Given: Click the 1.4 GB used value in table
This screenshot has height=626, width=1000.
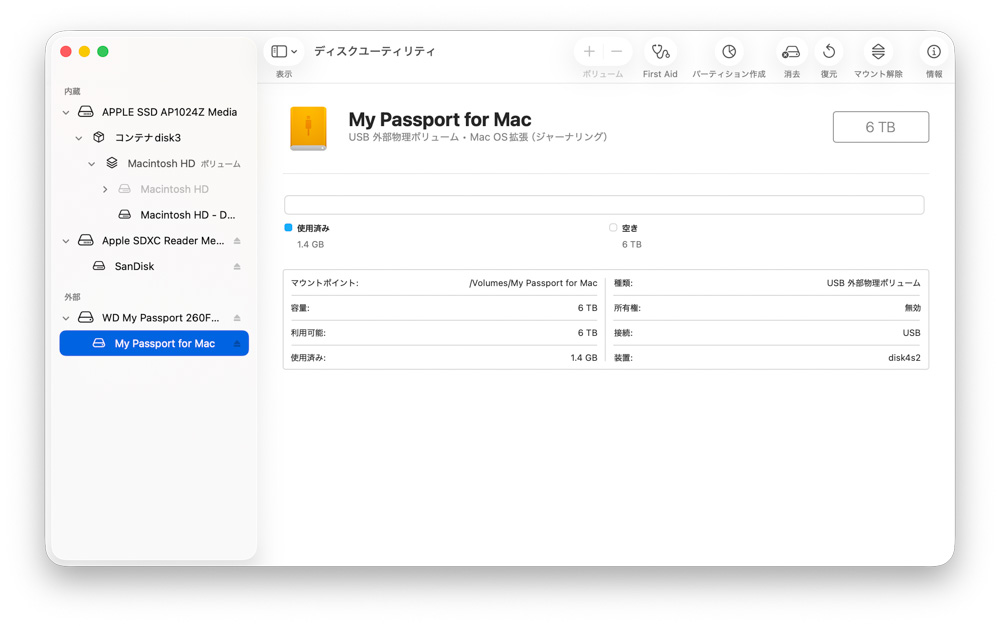Looking at the screenshot, I should 584,358.
